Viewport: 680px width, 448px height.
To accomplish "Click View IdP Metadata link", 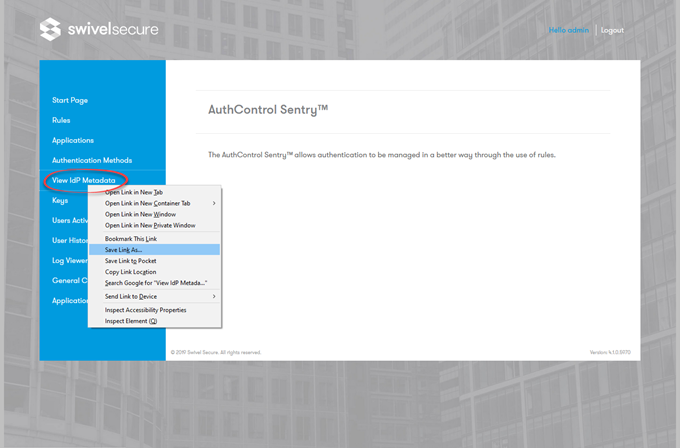I will pos(83,180).
